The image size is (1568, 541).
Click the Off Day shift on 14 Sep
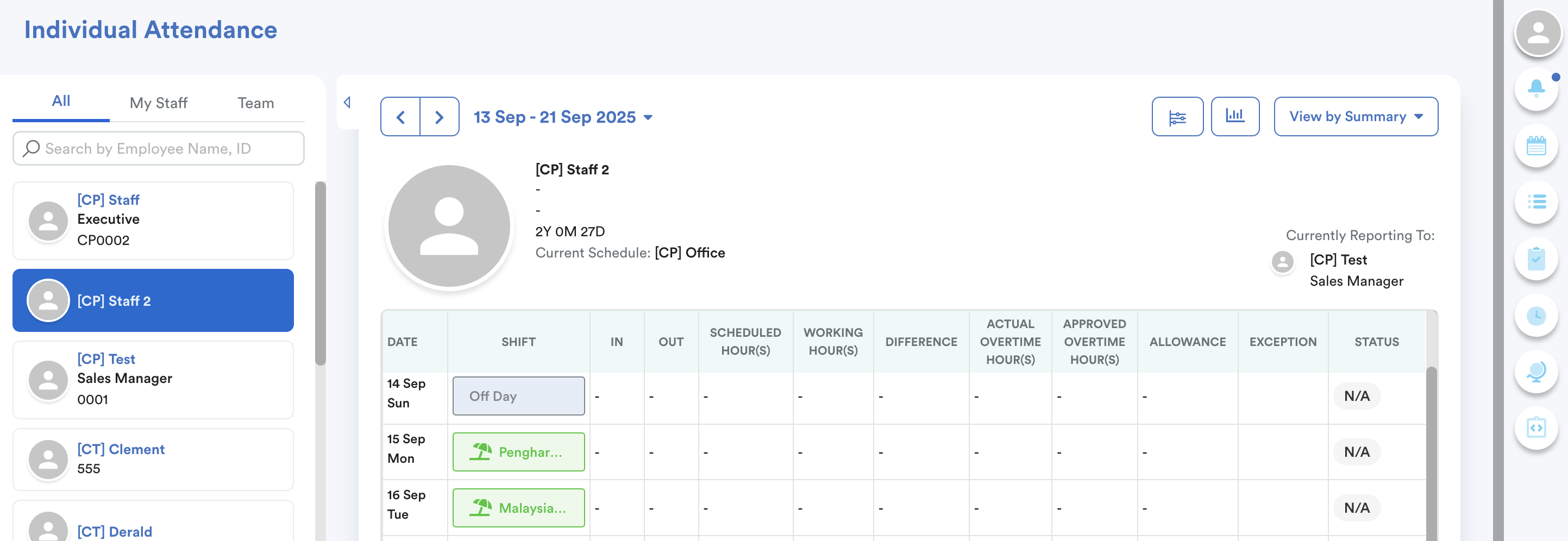[519, 396]
